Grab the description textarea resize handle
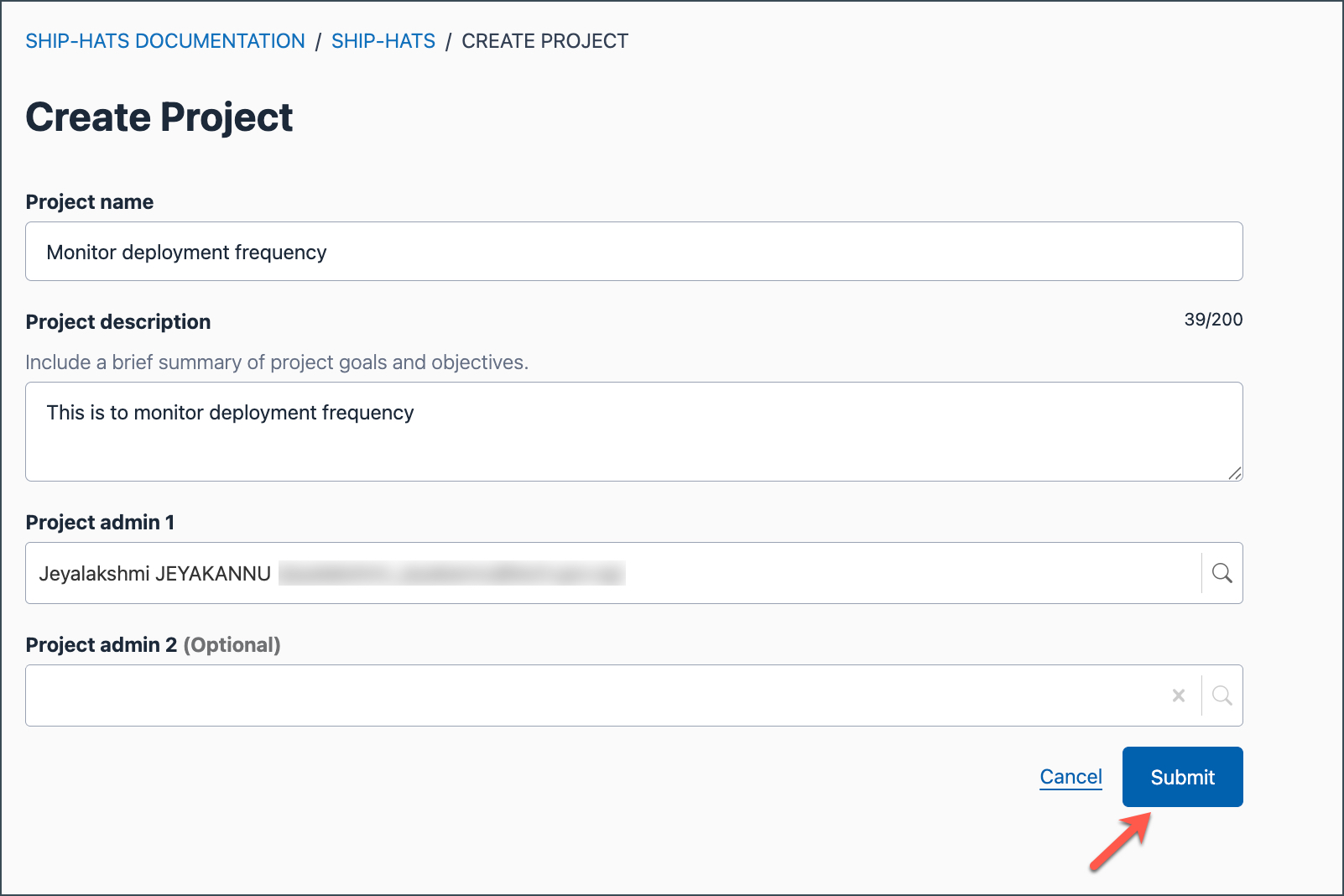The height and width of the screenshot is (896, 1344). click(1235, 473)
